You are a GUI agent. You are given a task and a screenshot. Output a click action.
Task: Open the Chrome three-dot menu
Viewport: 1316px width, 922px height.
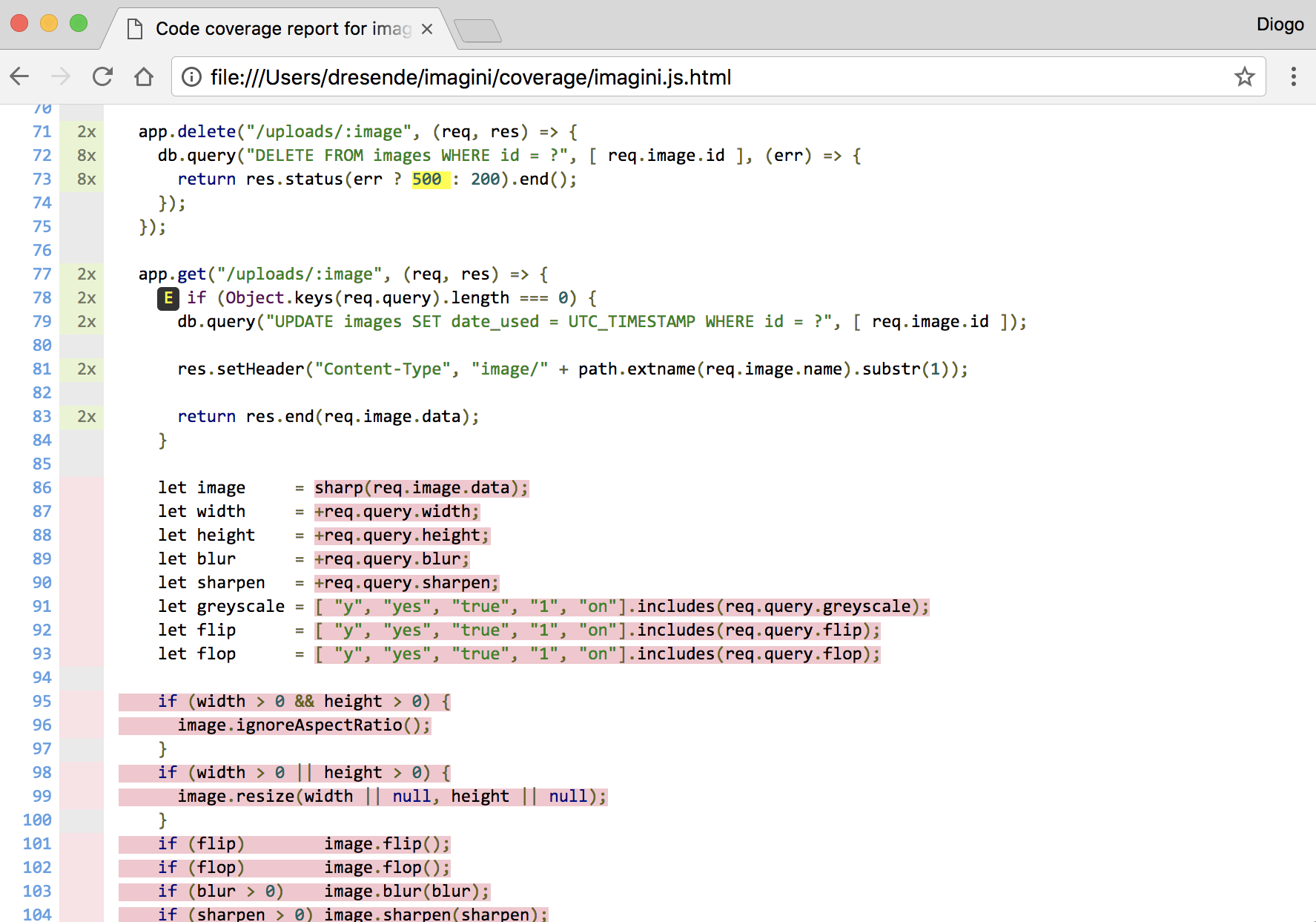click(1293, 76)
